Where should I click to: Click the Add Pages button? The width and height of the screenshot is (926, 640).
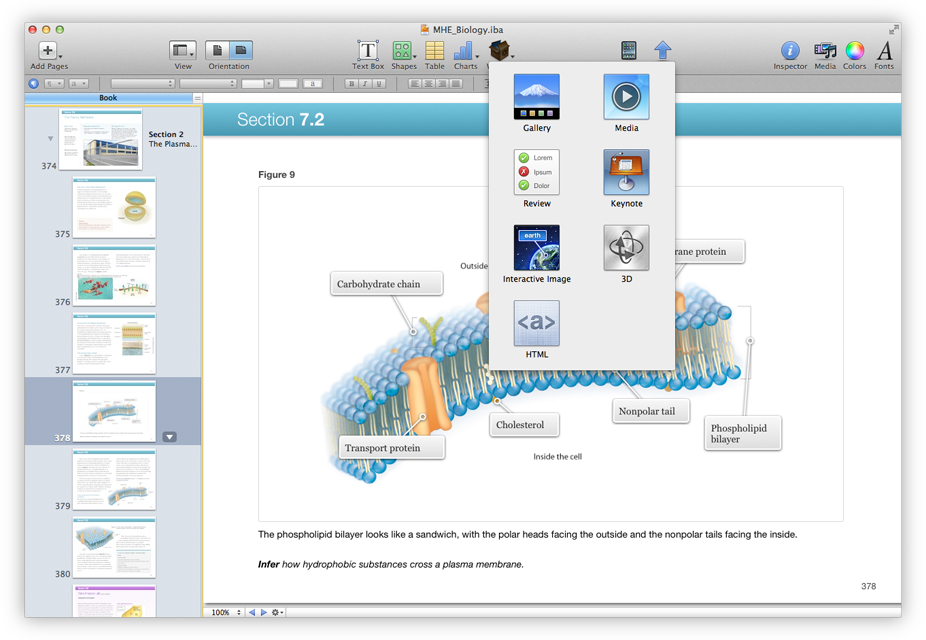[48, 51]
